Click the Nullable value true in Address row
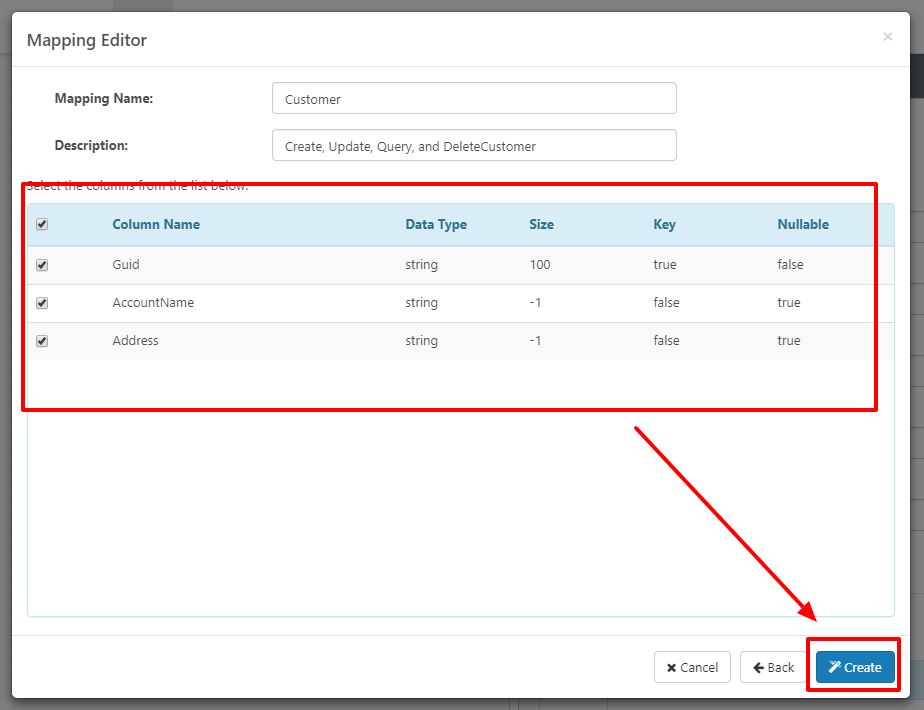Screen dimensions: 924x710 pos(788,341)
